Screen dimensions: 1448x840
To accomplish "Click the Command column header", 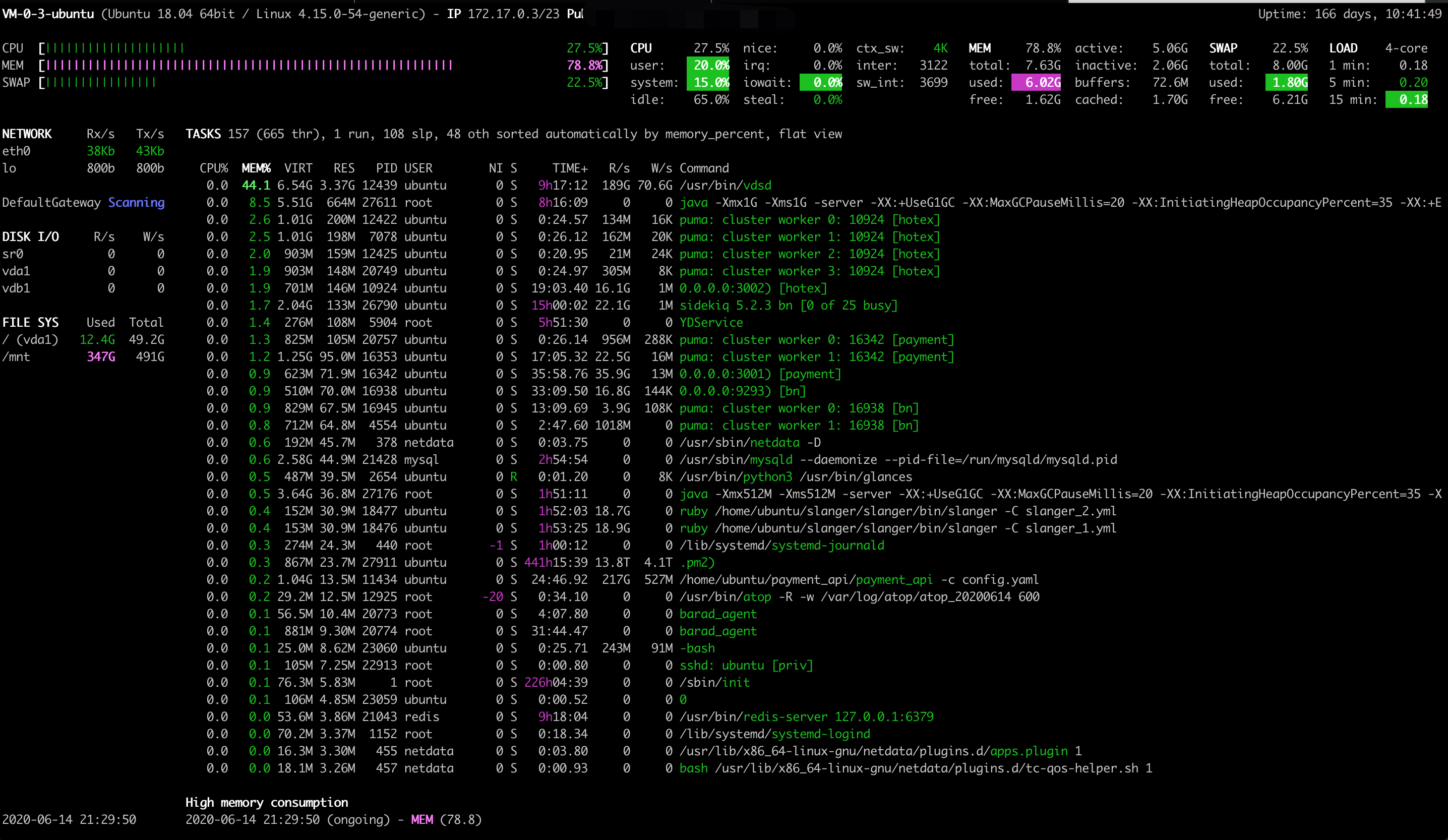I will point(704,168).
